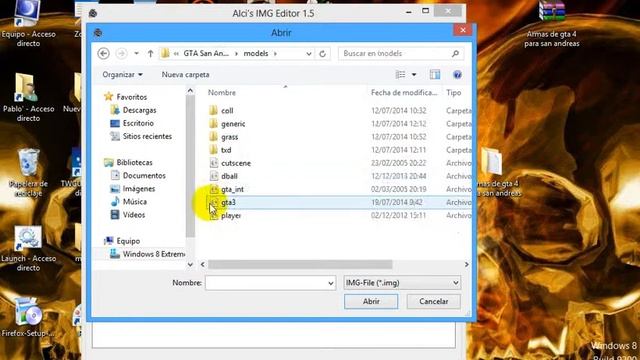Select Bibliotecas in navigation pane
The width and height of the screenshot is (640, 360).
128,162
